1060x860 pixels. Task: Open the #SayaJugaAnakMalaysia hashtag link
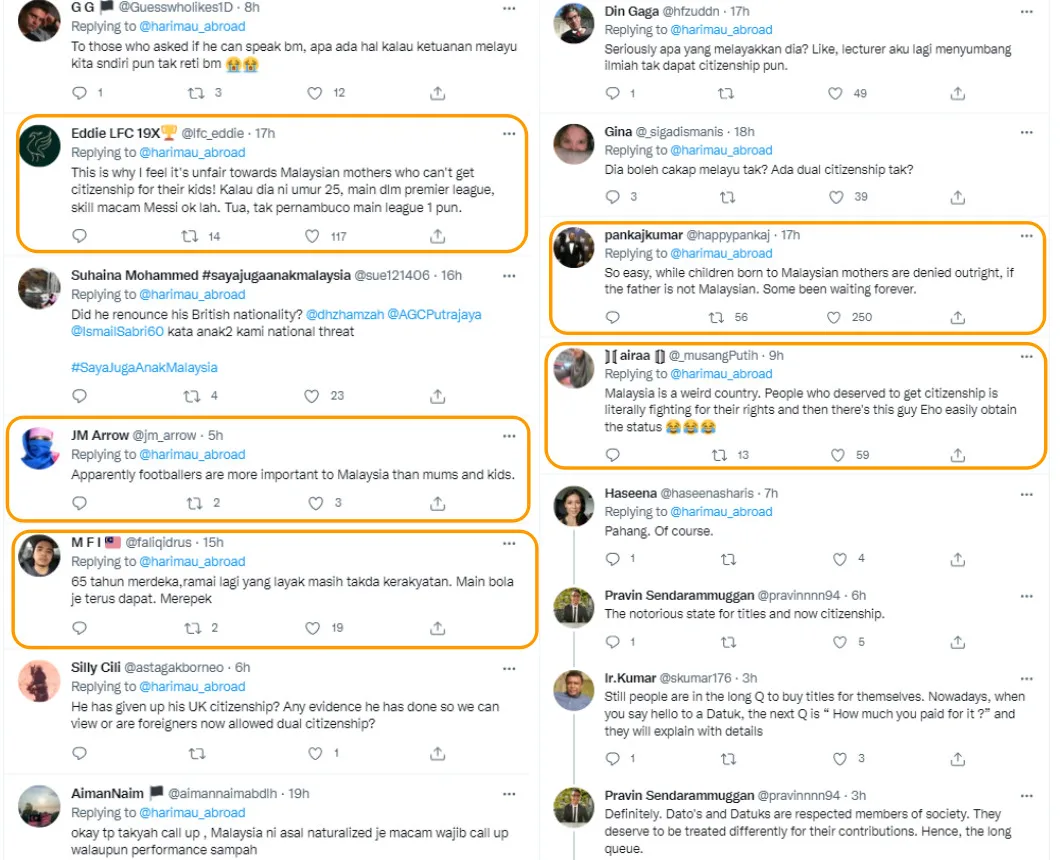click(144, 367)
